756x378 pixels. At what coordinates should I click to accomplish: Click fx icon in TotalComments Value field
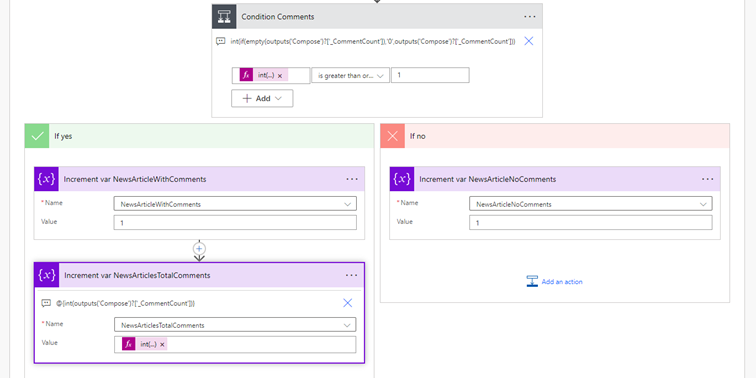coord(129,344)
